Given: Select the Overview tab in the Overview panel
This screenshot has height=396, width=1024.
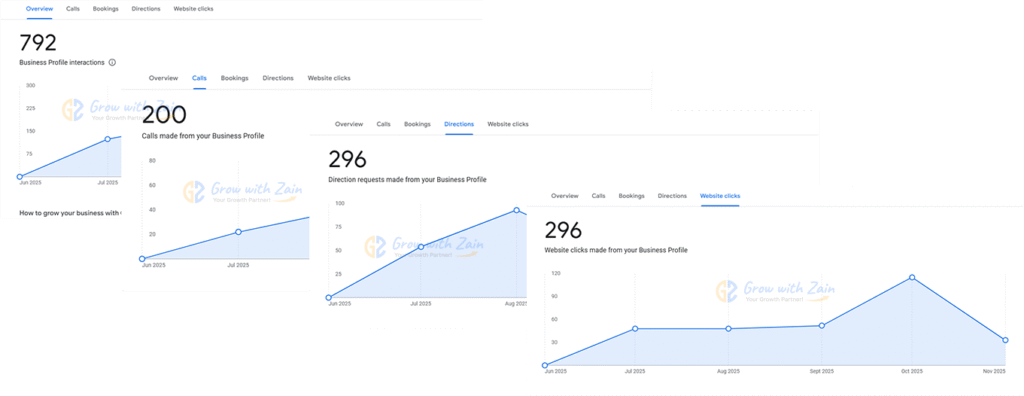Looking at the screenshot, I should 39,9.
